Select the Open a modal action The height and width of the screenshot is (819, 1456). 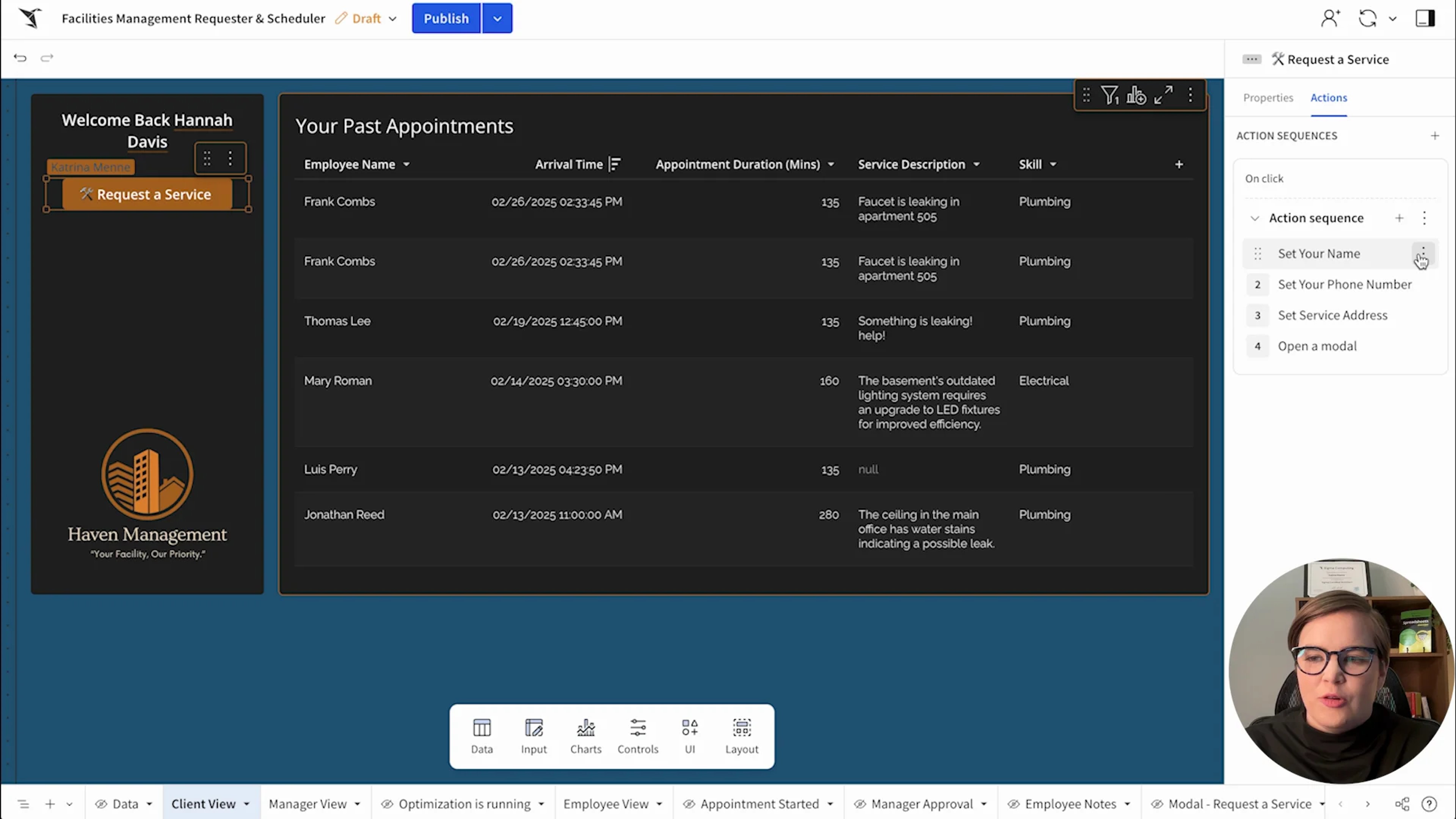coord(1317,346)
